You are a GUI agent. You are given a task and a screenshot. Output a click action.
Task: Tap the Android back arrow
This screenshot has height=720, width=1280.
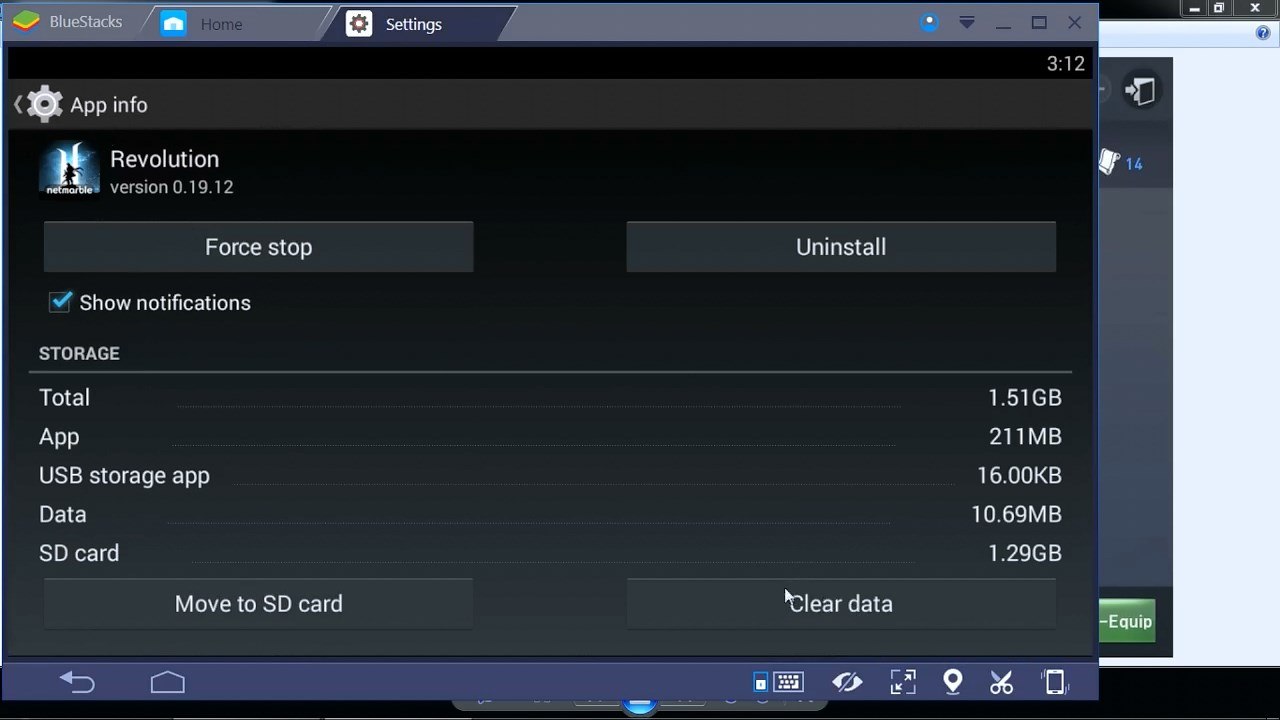pyautogui.click(x=77, y=682)
